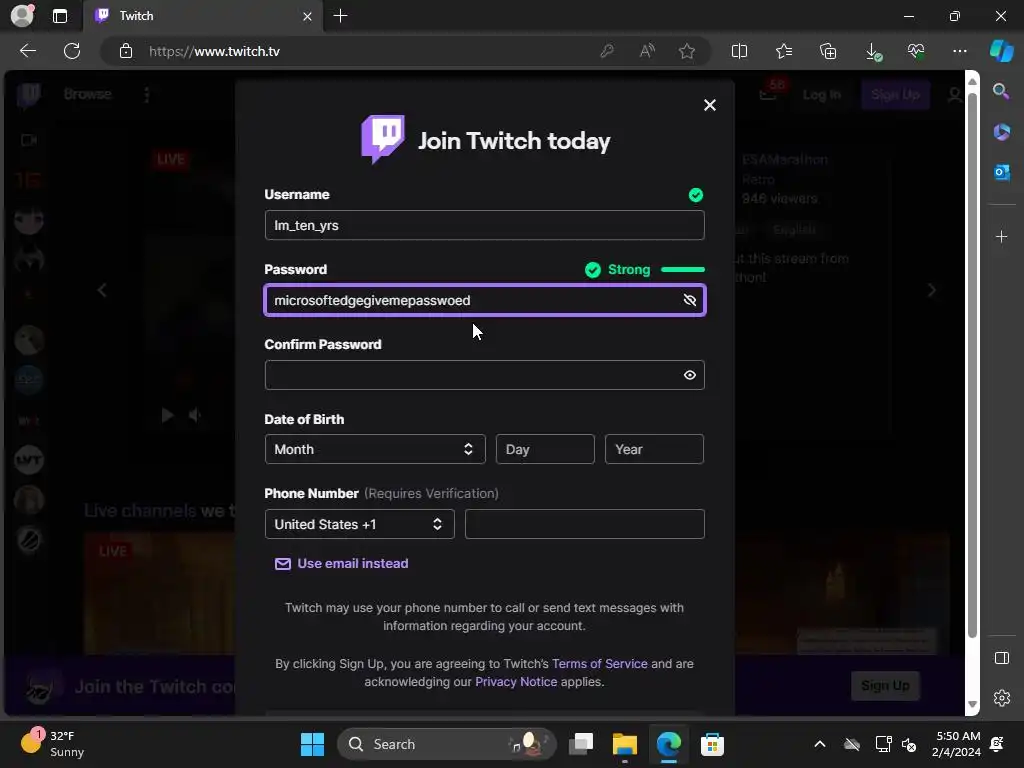Open sidebar settings gear icon
Image resolution: width=1024 pixels, height=768 pixels.
(1001, 698)
